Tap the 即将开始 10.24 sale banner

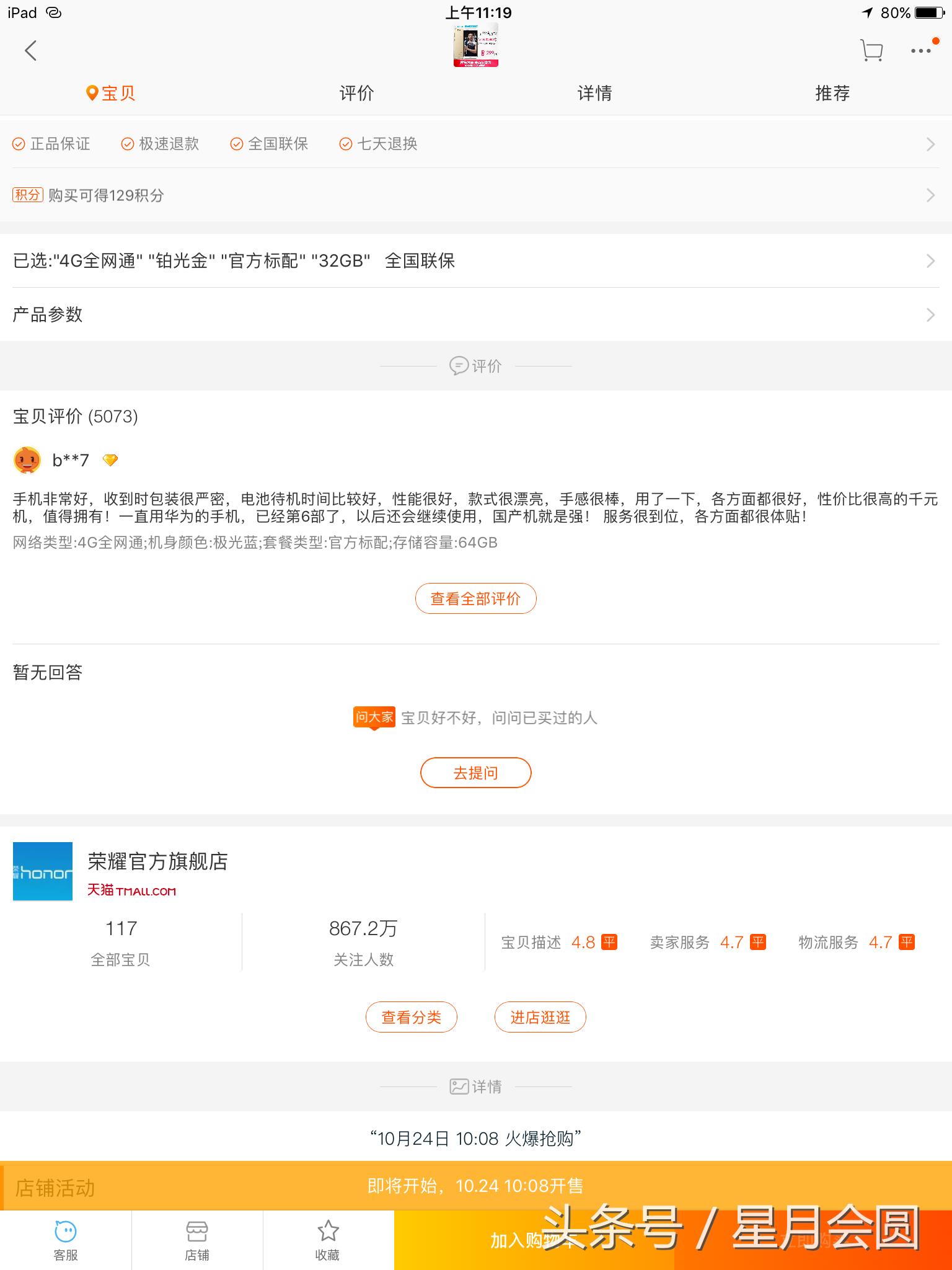[476, 1186]
